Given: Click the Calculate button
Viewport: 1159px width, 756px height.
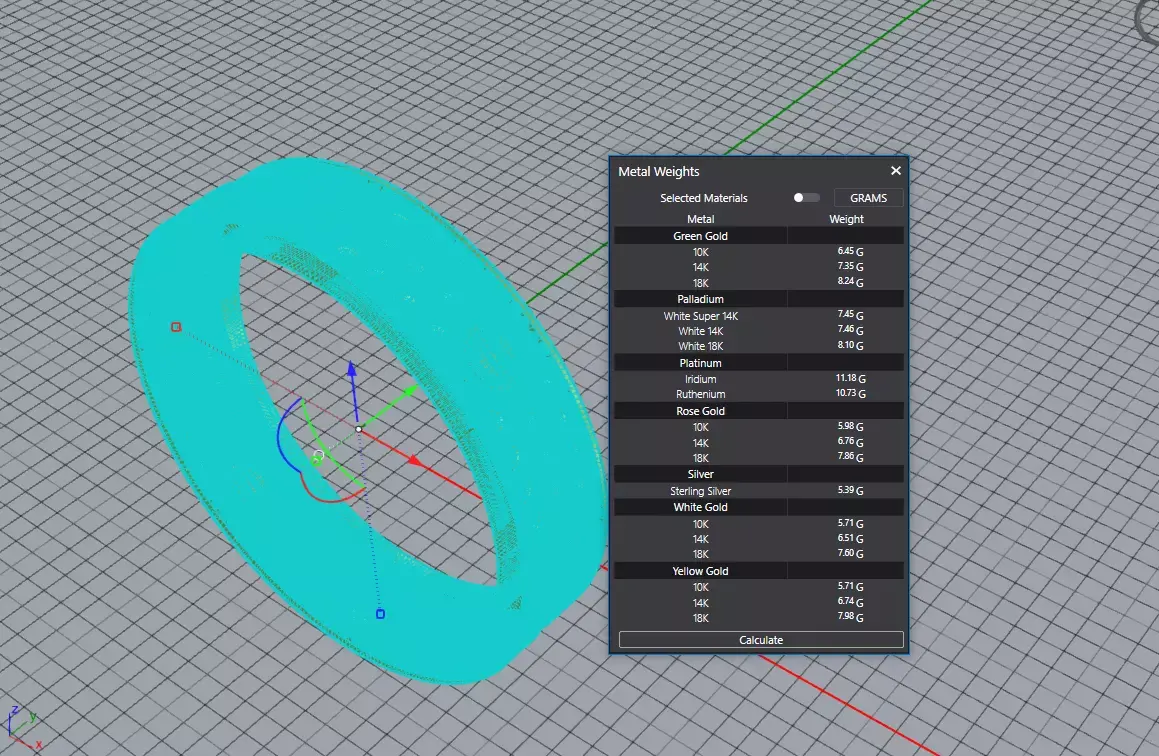Looking at the screenshot, I should (761, 640).
